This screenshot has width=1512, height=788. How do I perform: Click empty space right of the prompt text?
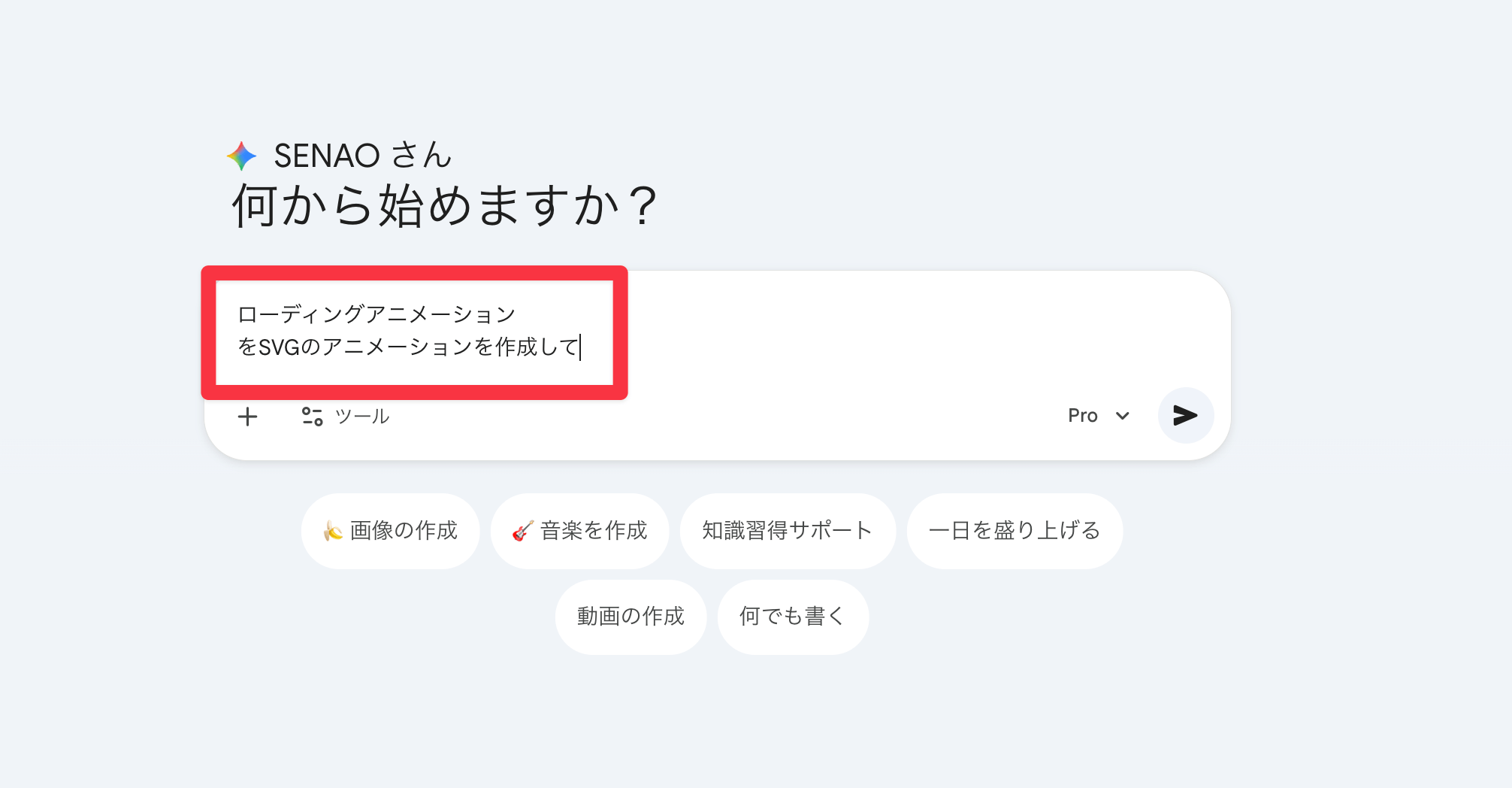(902, 331)
